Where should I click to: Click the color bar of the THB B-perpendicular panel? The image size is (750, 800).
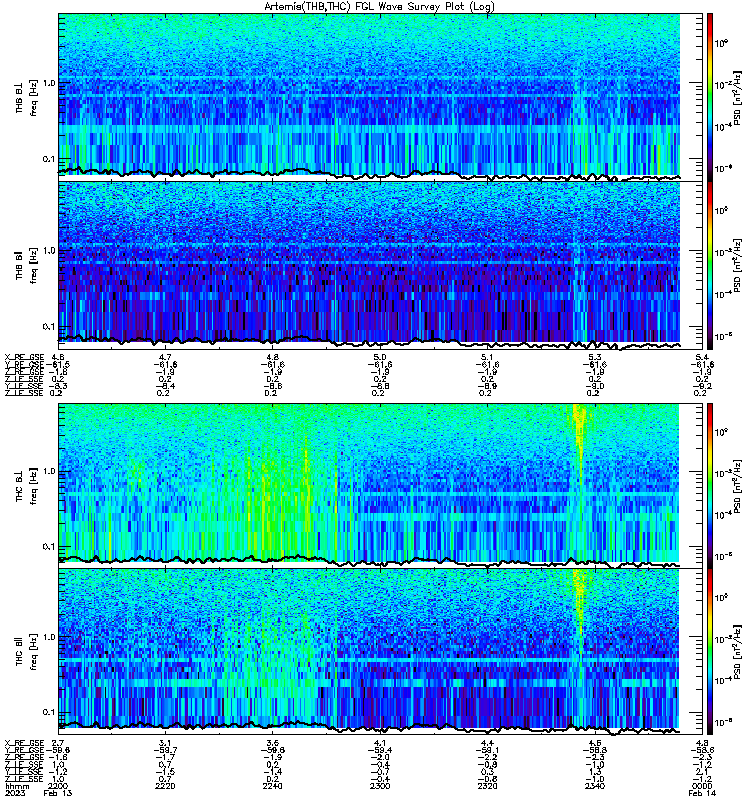[x=710, y=97]
